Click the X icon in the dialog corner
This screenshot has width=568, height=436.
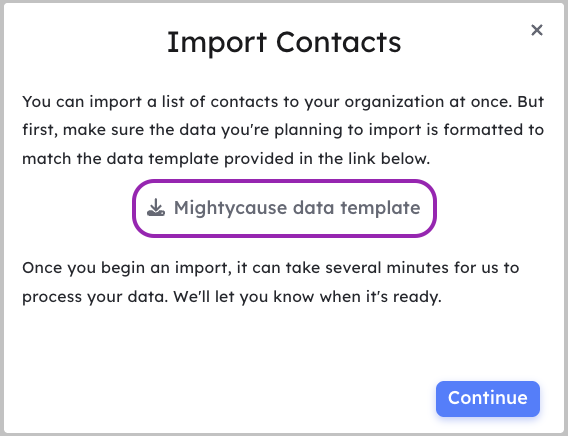[x=537, y=30]
